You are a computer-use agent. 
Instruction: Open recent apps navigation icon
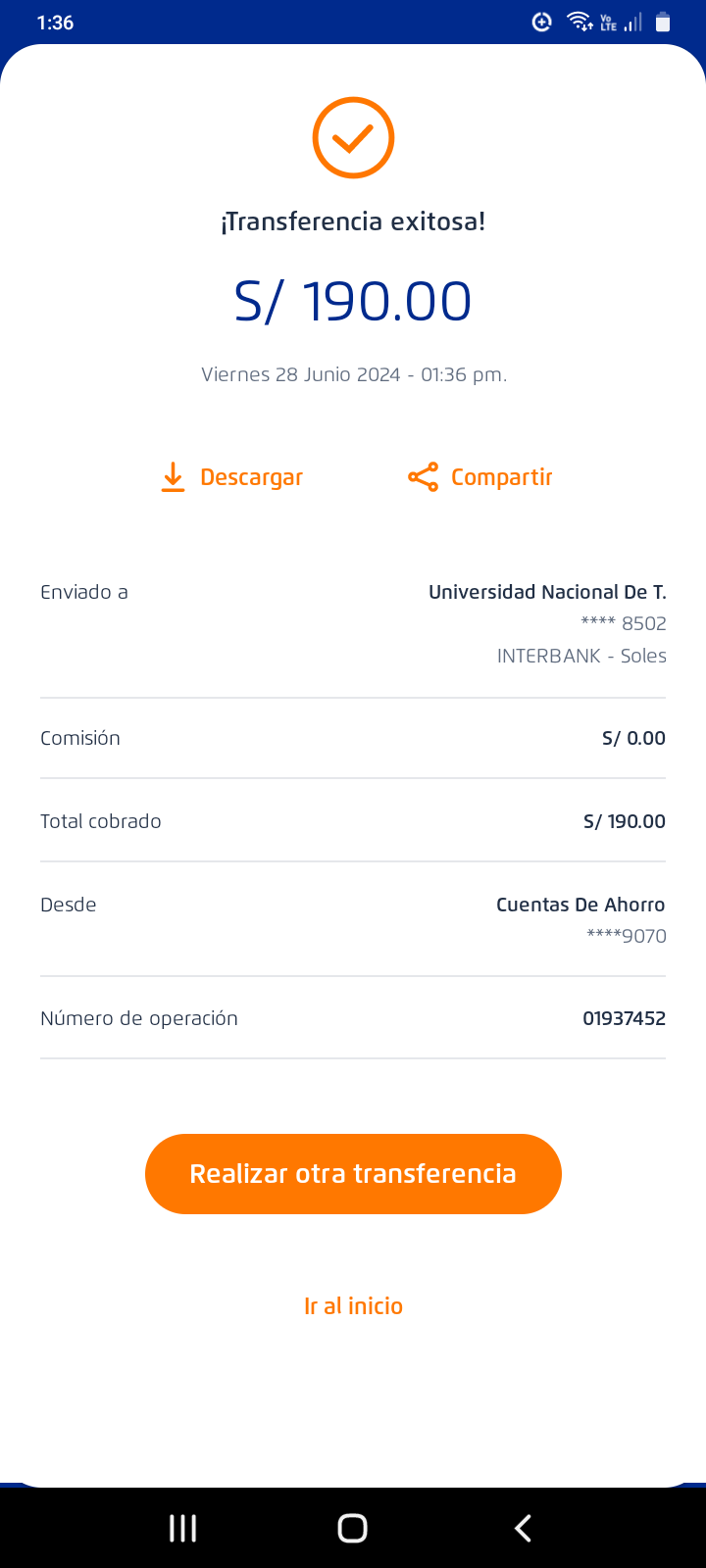pyautogui.click(x=182, y=1528)
